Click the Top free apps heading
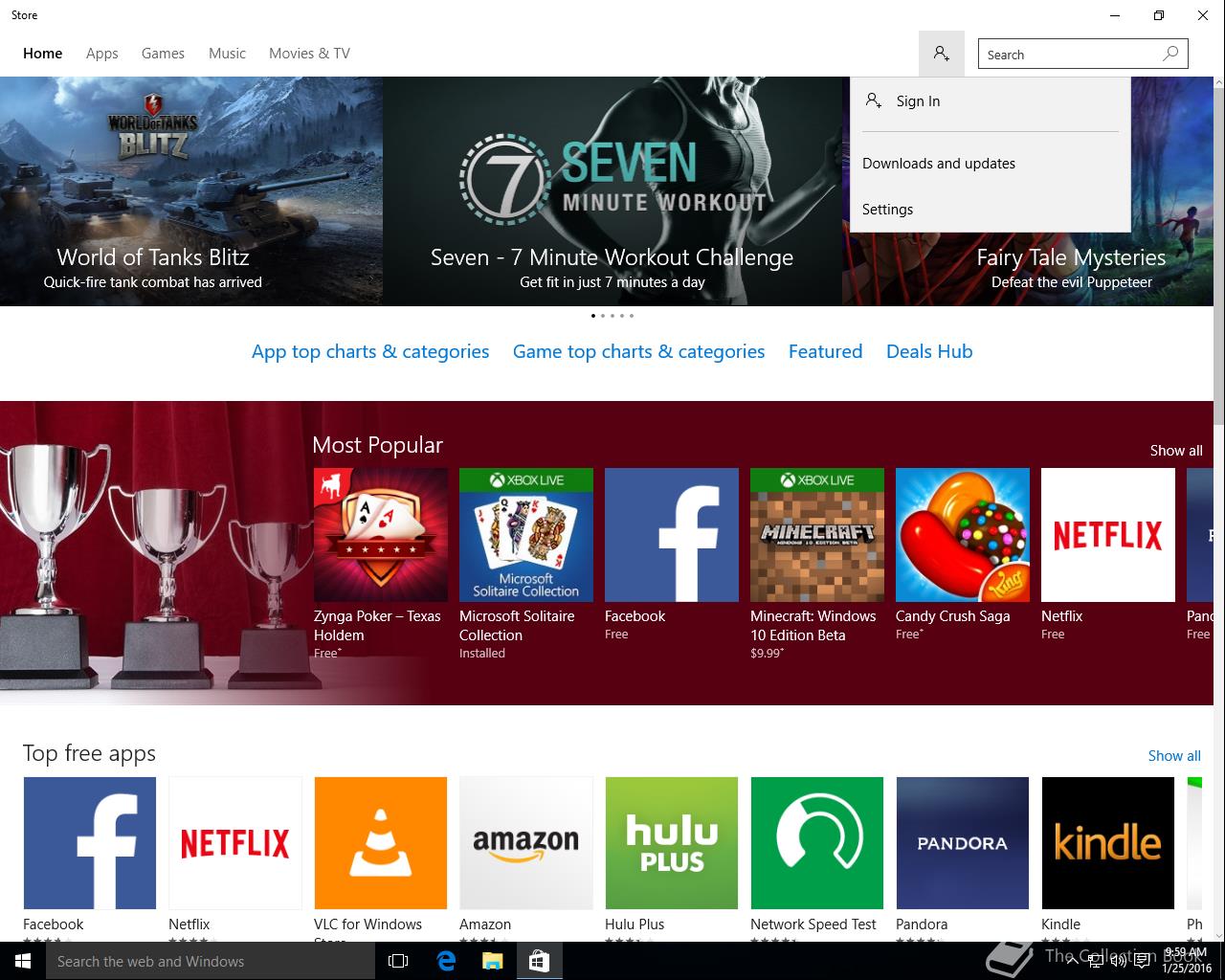1225x980 pixels. coord(89,754)
